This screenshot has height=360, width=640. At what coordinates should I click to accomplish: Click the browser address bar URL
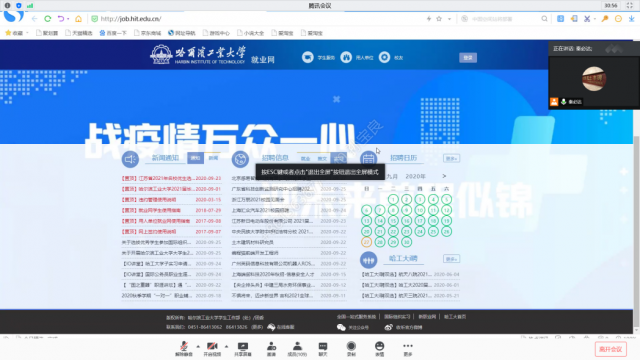[x=131, y=19]
